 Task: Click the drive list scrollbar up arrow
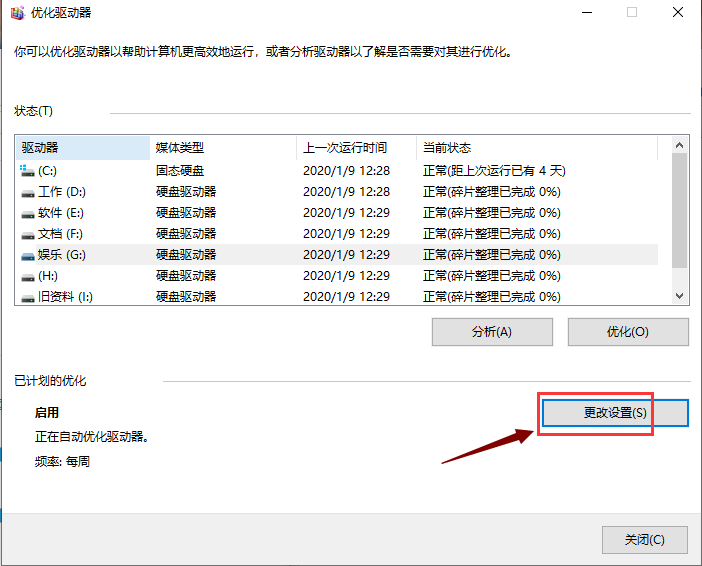(x=680, y=147)
